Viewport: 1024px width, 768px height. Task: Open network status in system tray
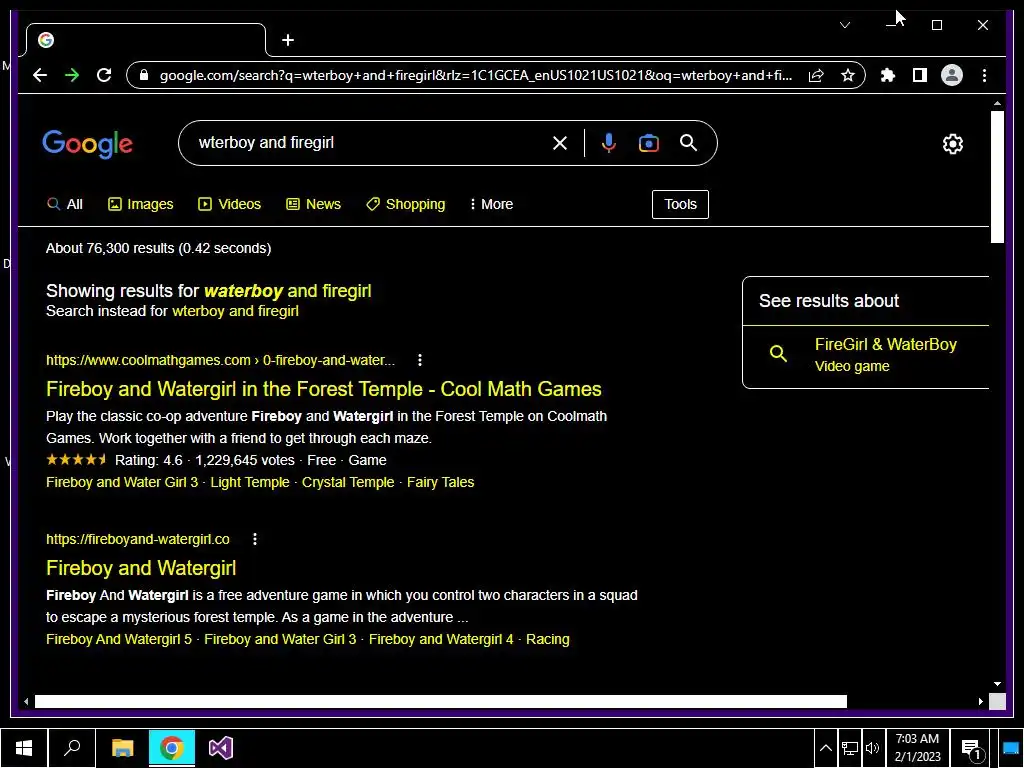[x=850, y=748]
